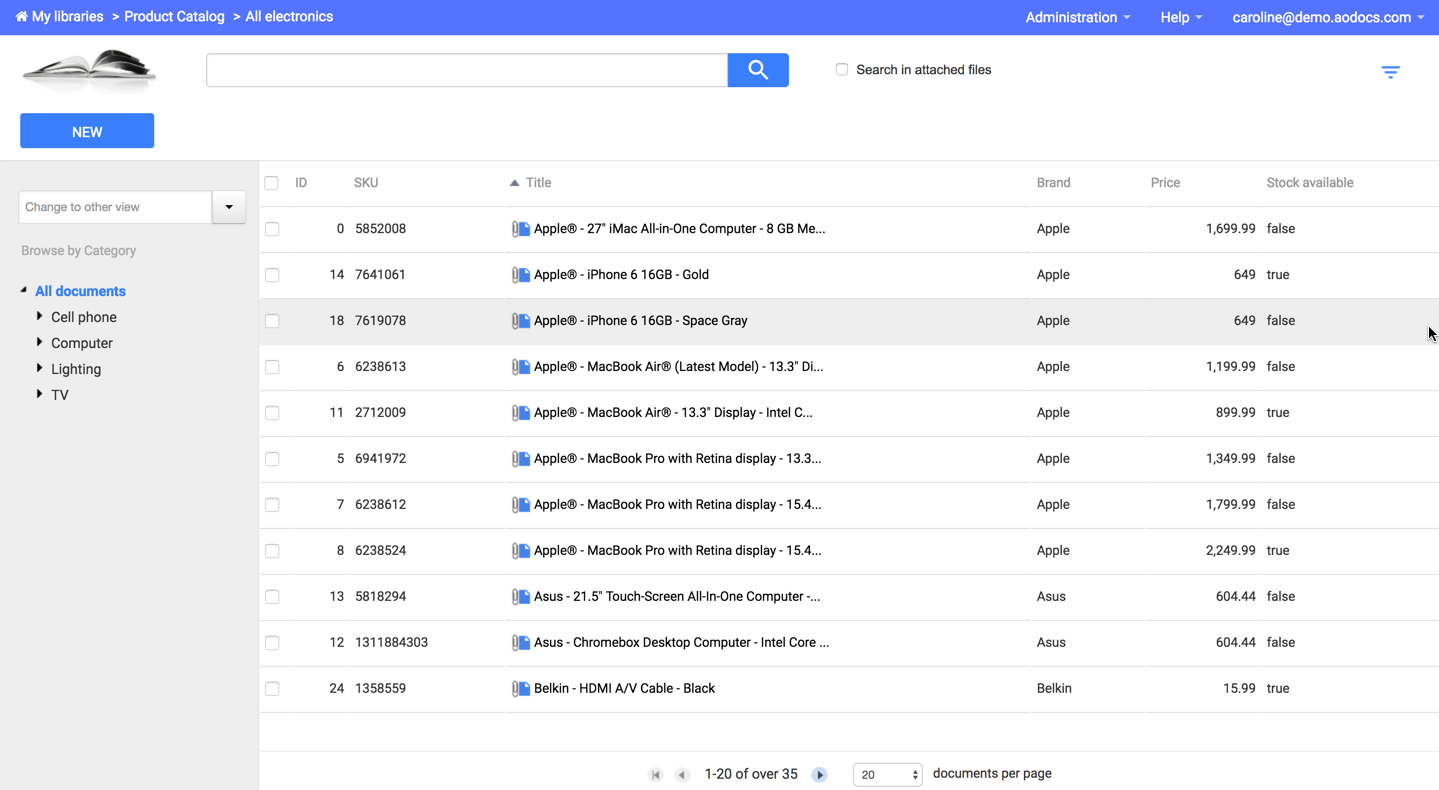Open Apple iPhone 6 16GB - Gold title
Image resolution: width=1439 pixels, height=790 pixels.
click(x=621, y=275)
